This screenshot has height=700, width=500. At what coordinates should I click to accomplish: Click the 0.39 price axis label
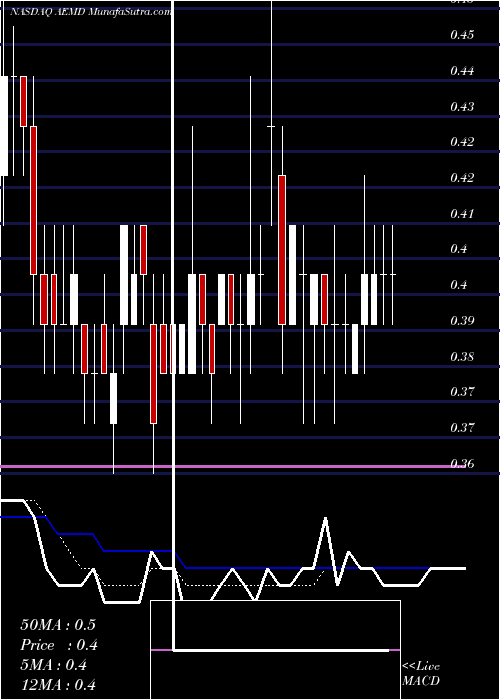point(462,321)
